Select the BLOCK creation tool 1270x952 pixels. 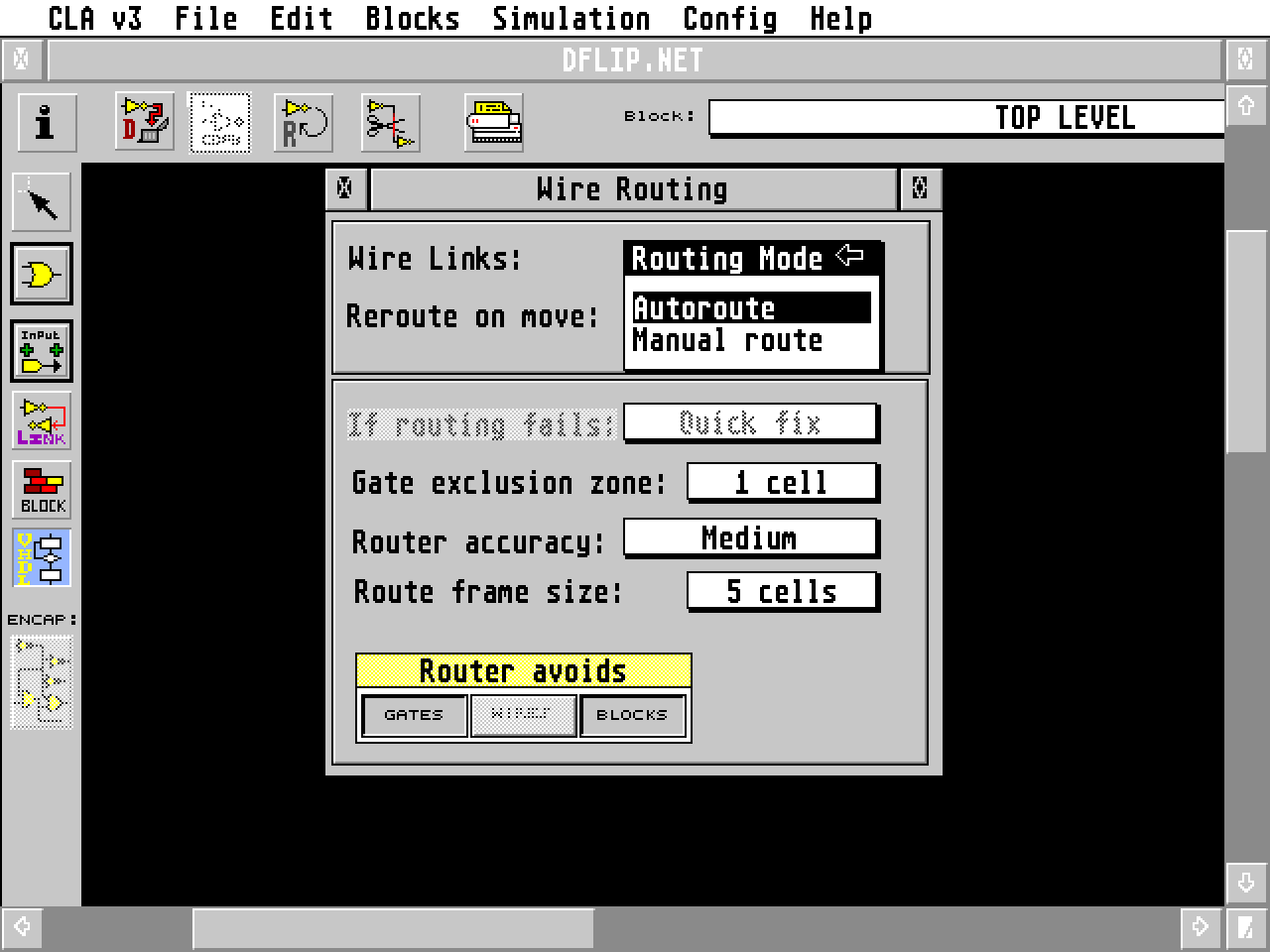[x=42, y=489]
